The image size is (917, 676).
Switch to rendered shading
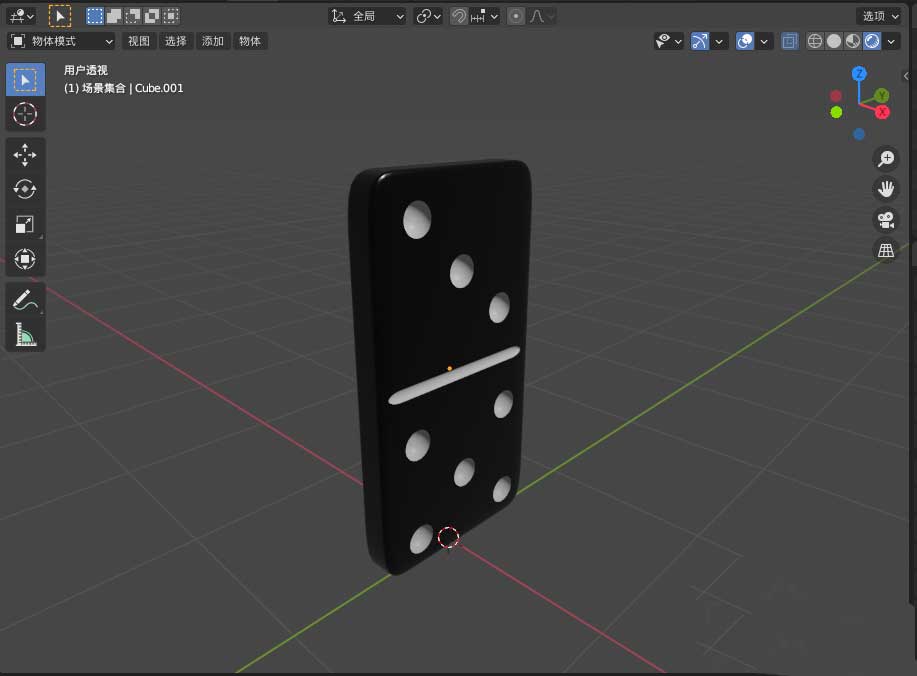[x=872, y=41]
